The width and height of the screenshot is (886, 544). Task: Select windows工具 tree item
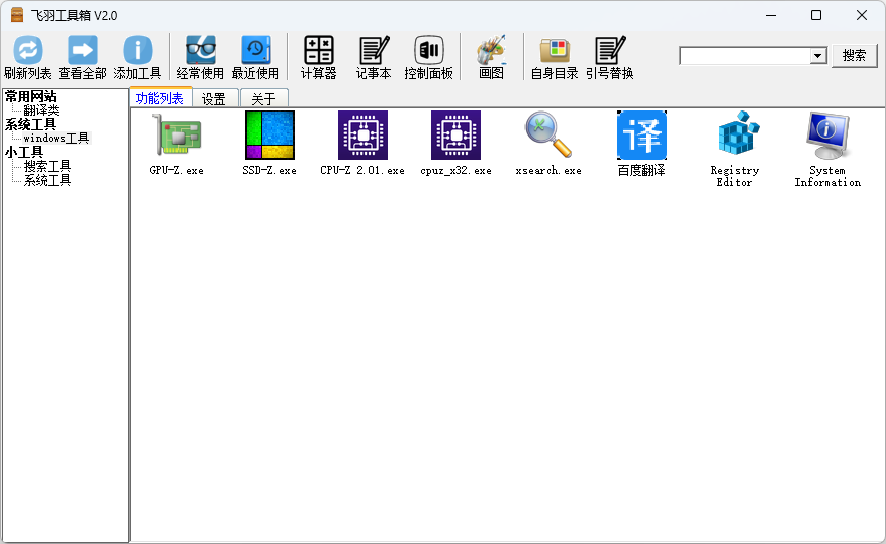[56, 138]
